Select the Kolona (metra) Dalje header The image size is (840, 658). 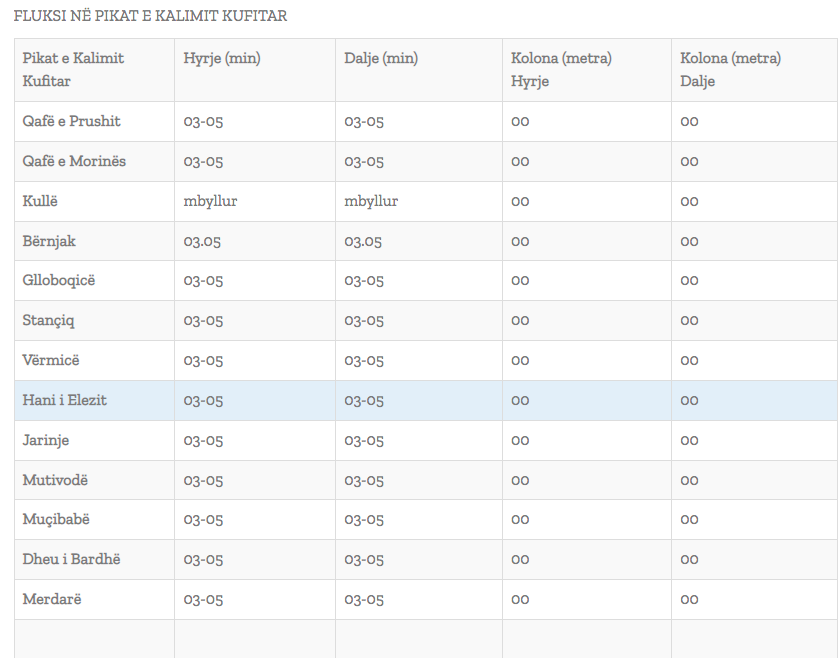pyautogui.click(x=731, y=69)
